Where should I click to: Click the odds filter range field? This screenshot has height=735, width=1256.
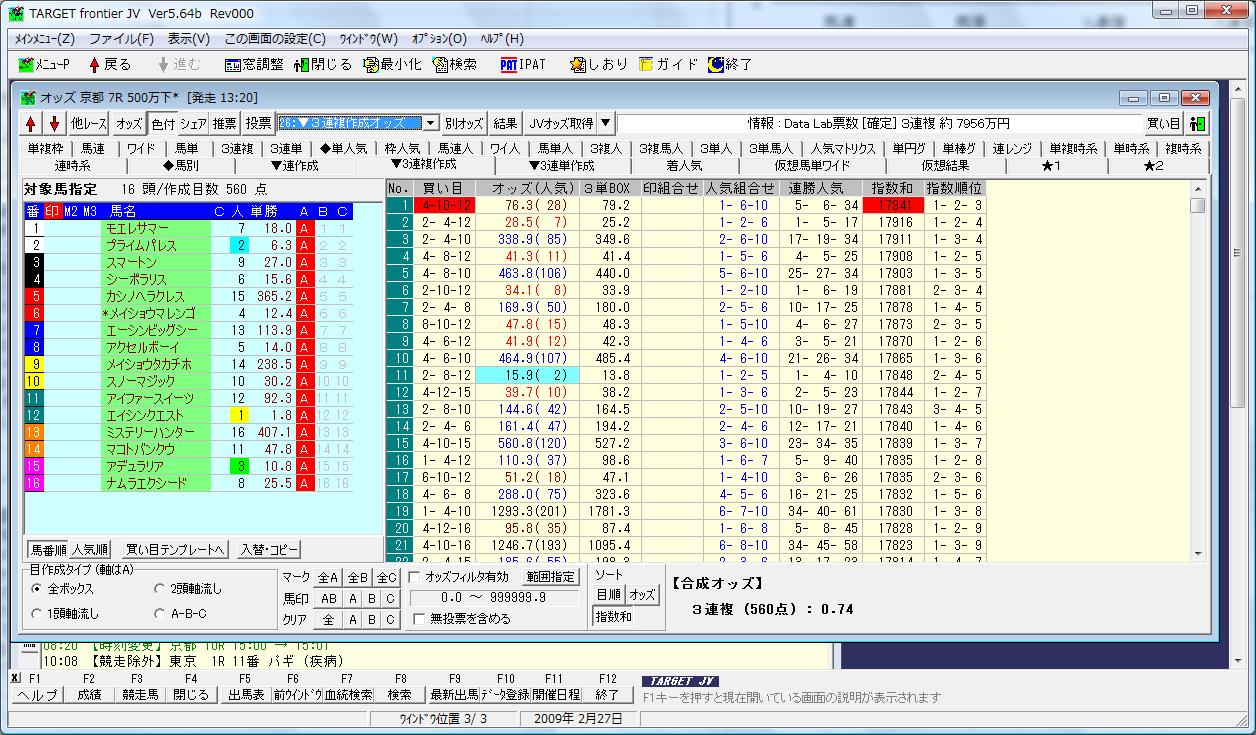(494, 598)
